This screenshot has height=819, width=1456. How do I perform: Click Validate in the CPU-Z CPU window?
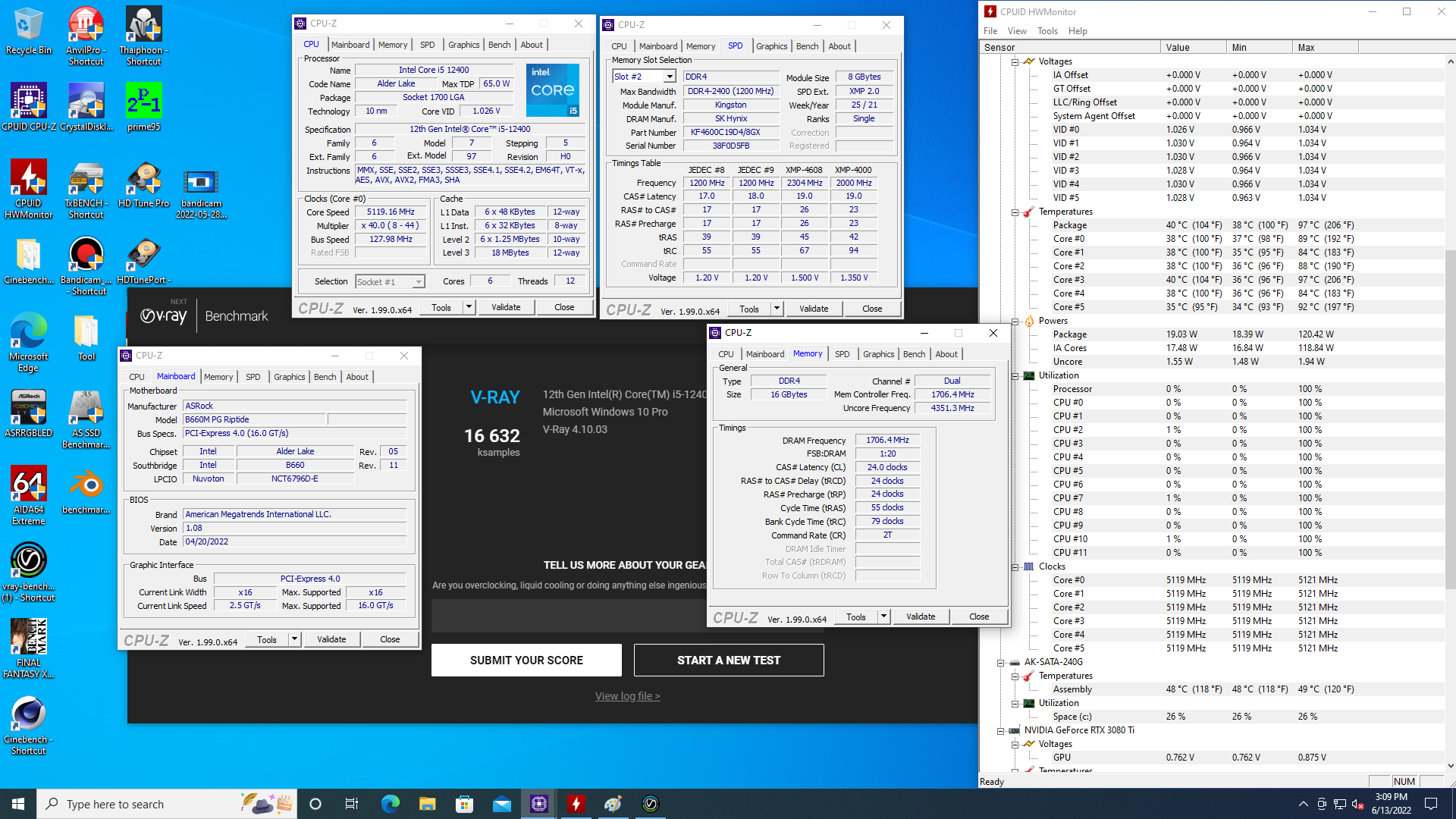click(x=506, y=307)
